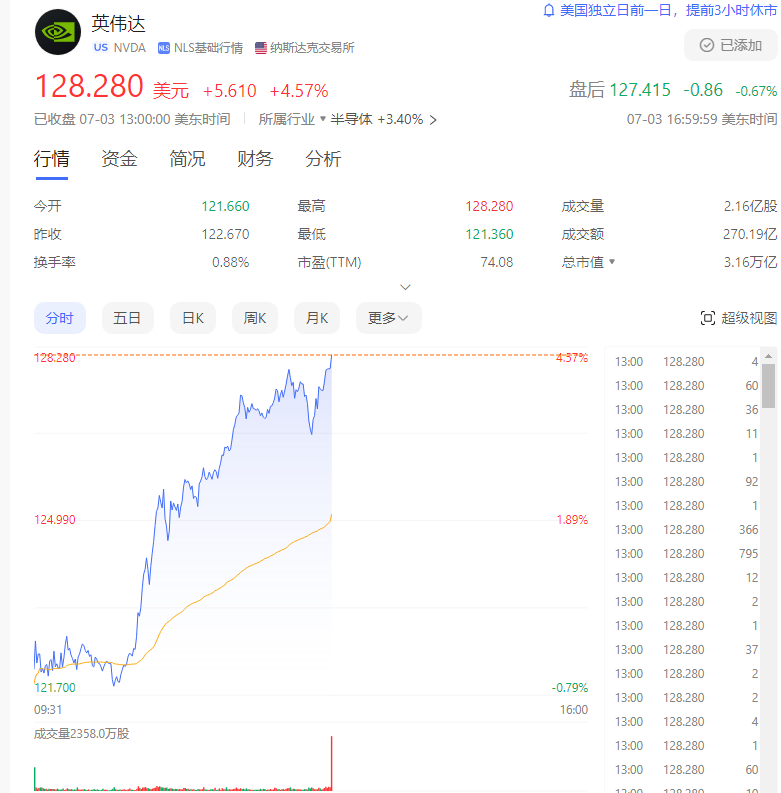Click the NVIDIA logo icon

pos(58,32)
